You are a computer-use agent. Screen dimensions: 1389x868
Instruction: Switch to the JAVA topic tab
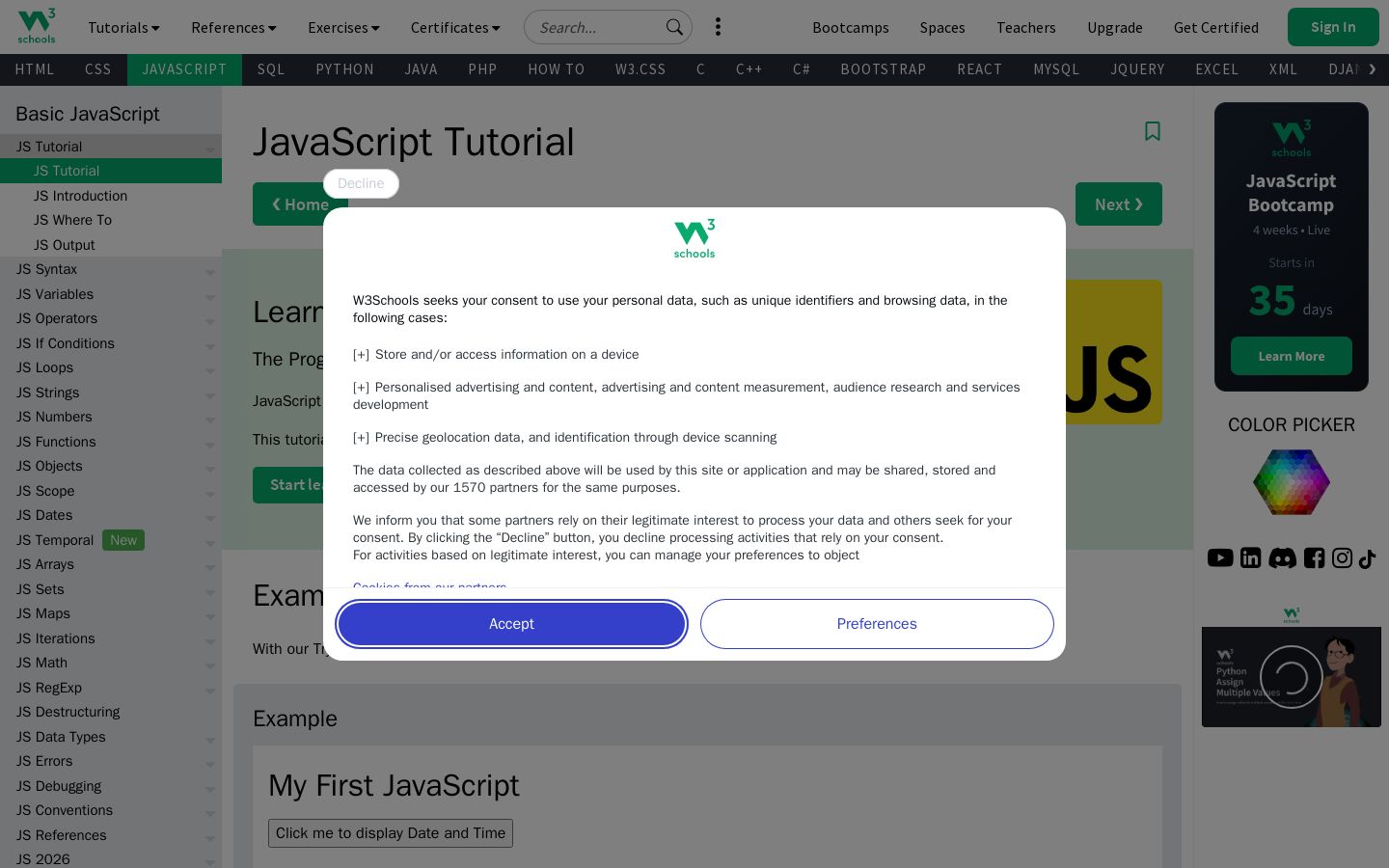point(421,69)
